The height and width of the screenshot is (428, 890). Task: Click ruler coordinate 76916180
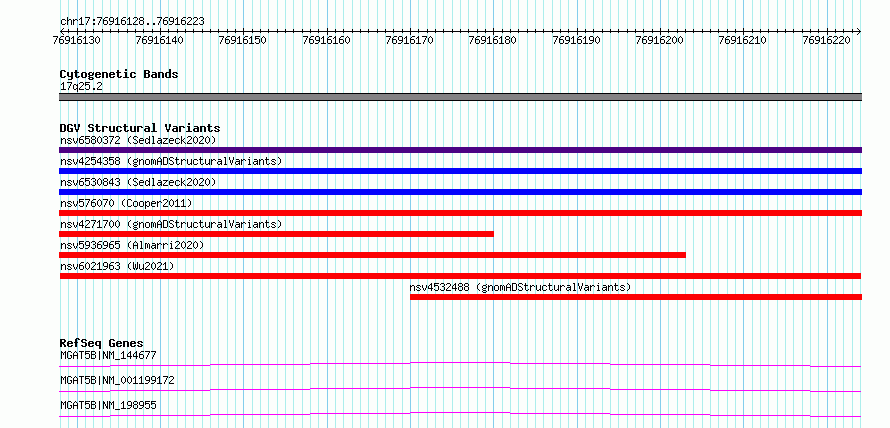[493, 40]
